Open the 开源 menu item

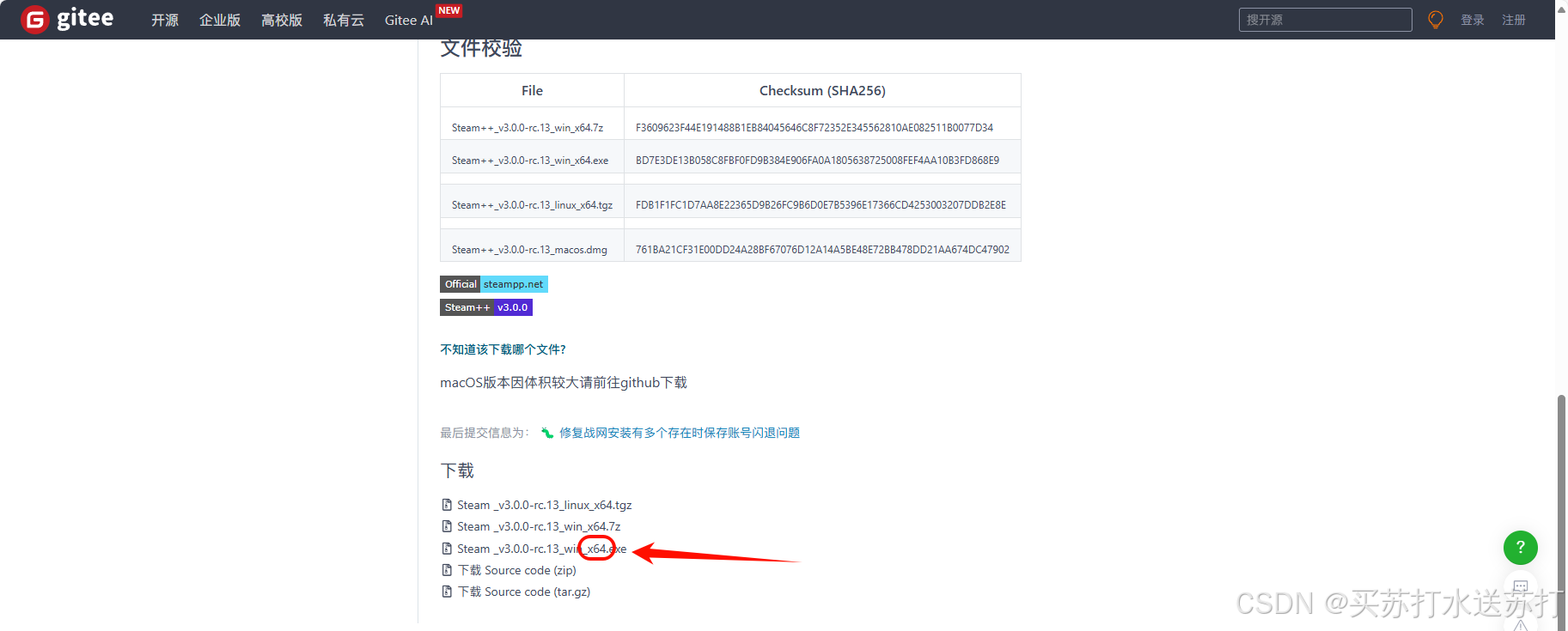(x=165, y=20)
